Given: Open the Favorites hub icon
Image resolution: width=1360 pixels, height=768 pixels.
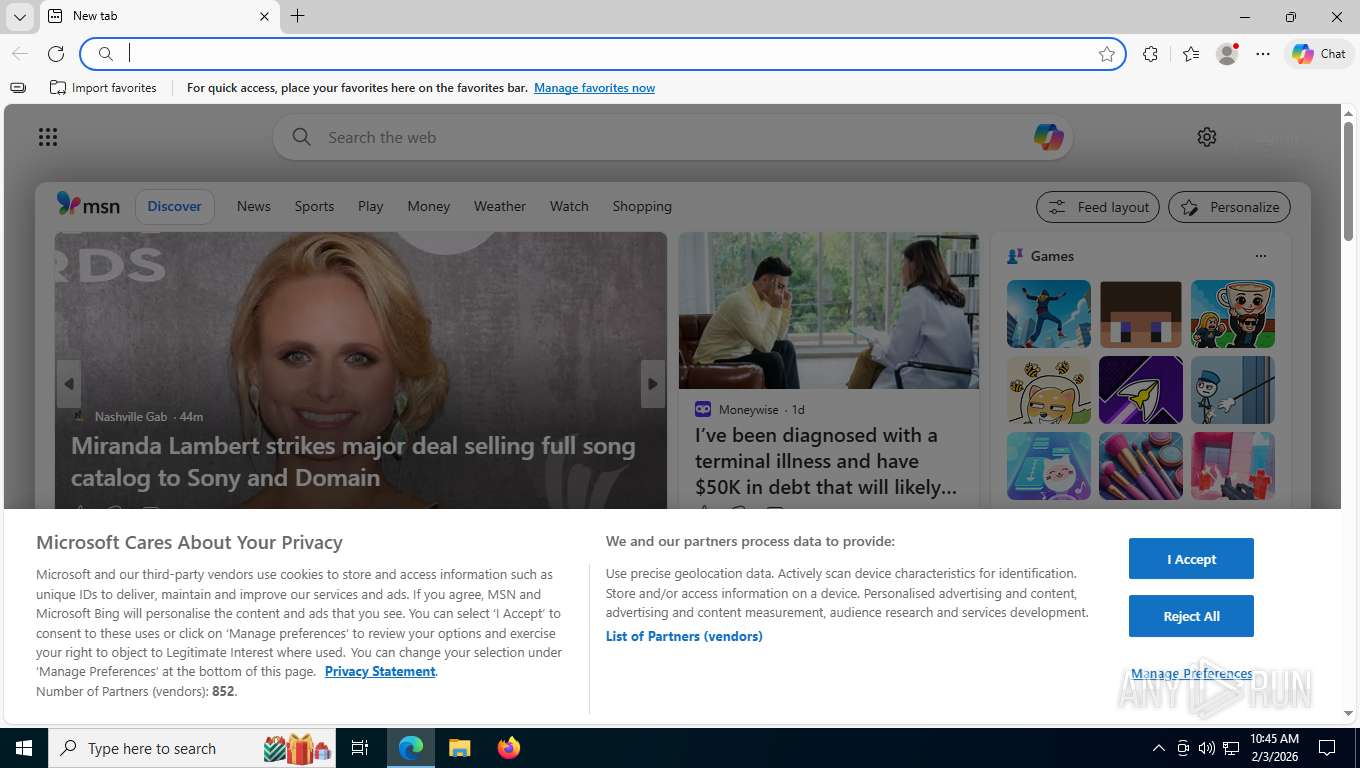Looking at the screenshot, I should [x=1190, y=54].
